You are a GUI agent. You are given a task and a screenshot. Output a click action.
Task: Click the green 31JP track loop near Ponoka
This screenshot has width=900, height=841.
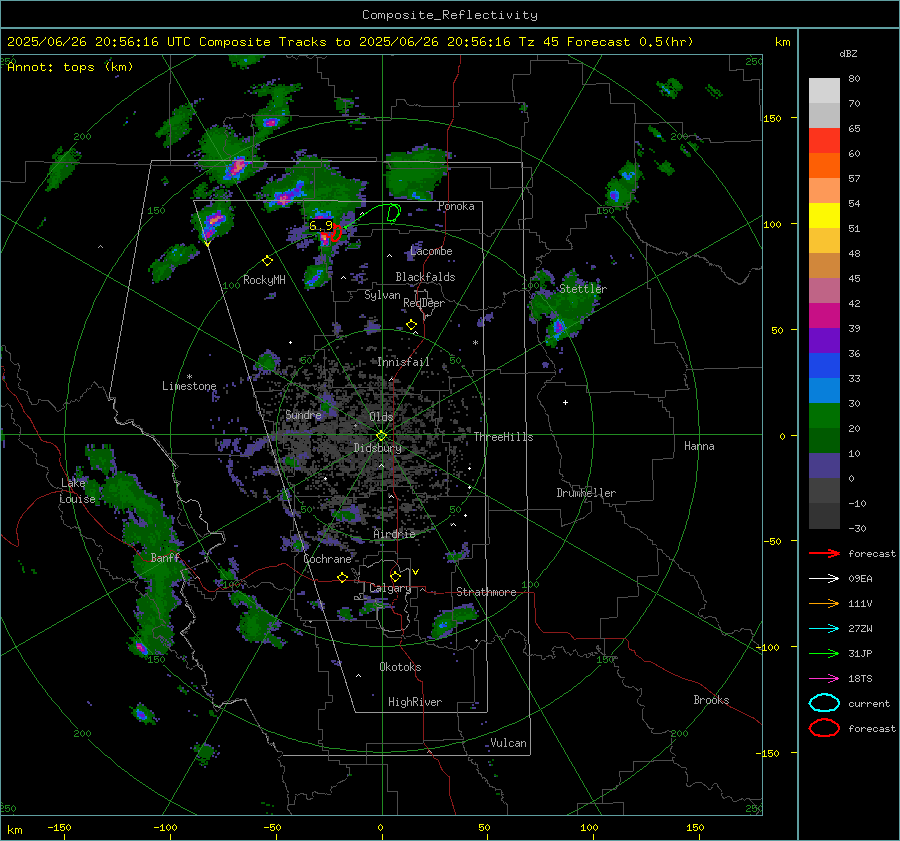(x=393, y=213)
